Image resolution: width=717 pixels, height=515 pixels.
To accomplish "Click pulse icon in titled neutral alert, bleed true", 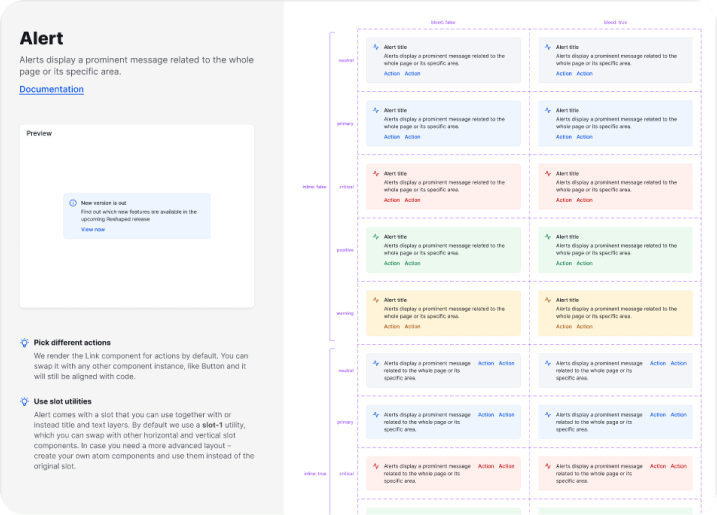I will pyautogui.click(x=548, y=47).
